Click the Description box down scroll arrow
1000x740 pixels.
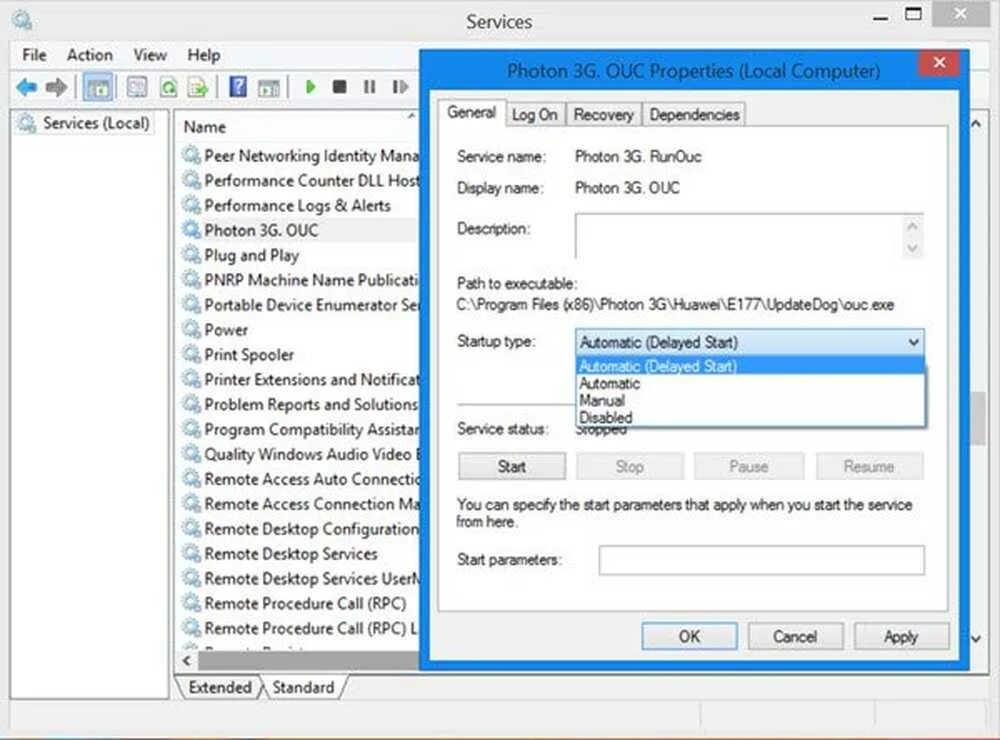pyautogui.click(x=913, y=248)
